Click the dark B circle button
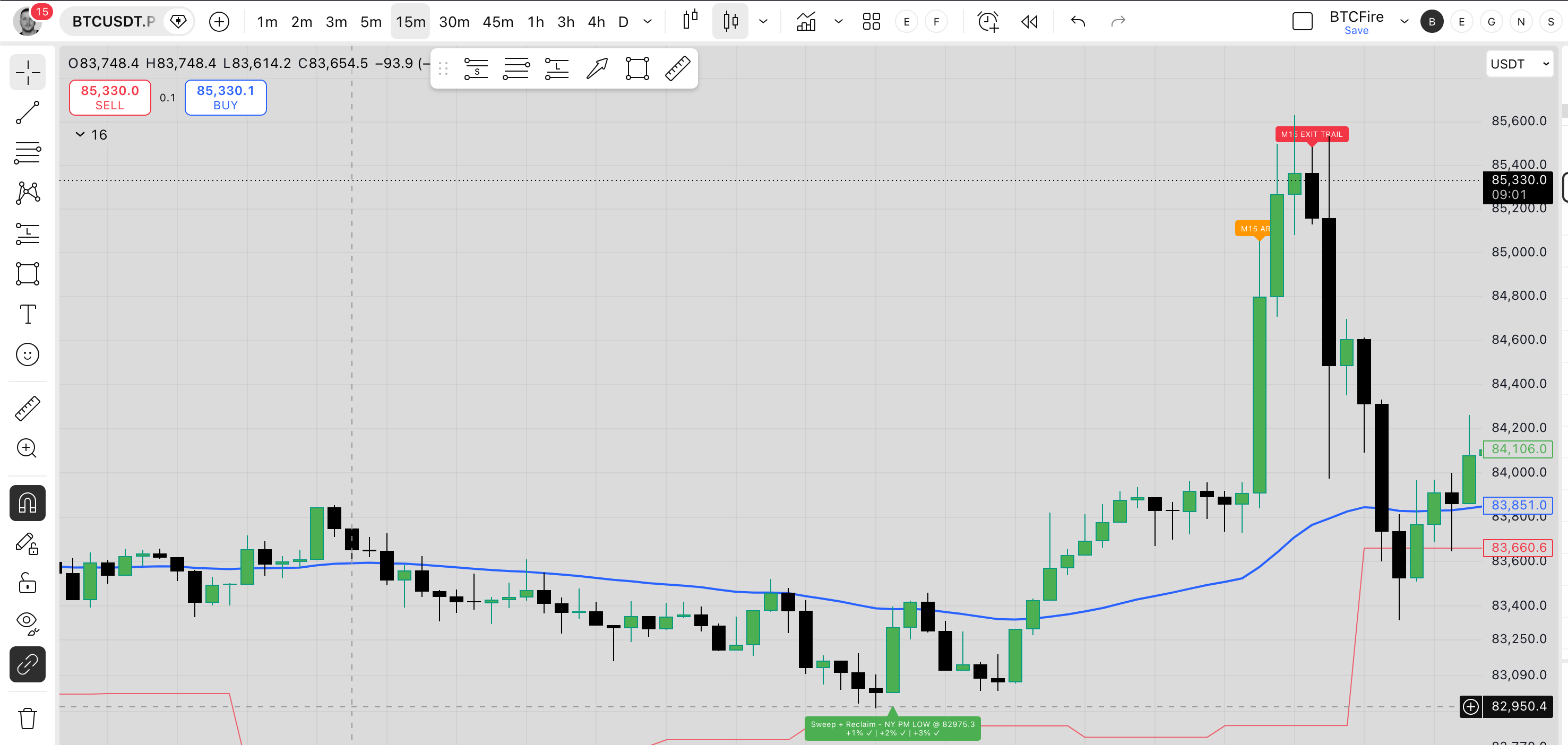Image resolution: width=1568 pixels, height=745 pixels. (1432, 22)
